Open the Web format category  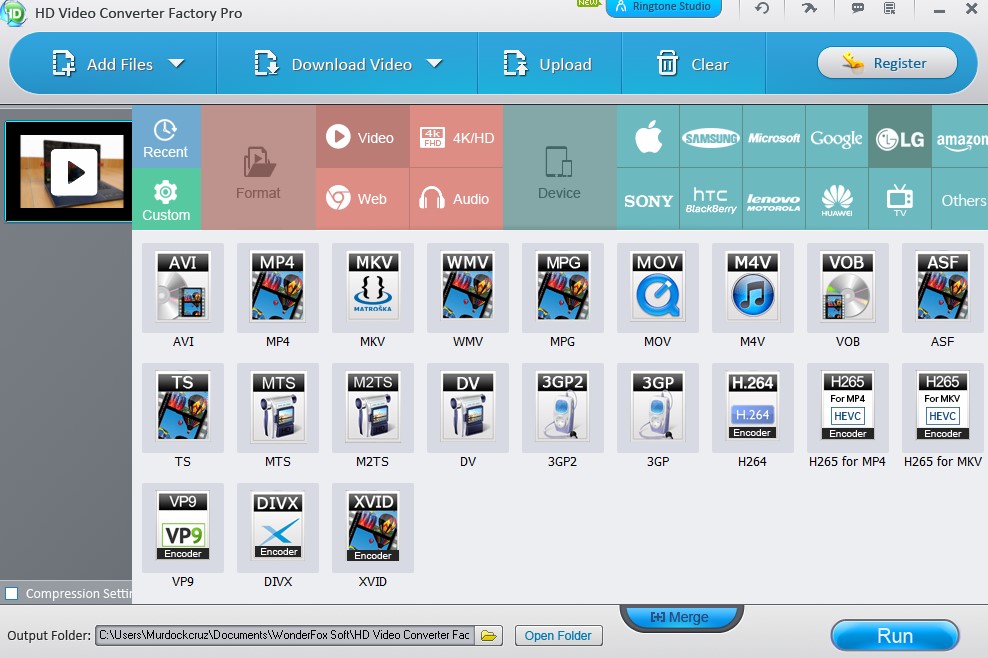pos(362,199)
